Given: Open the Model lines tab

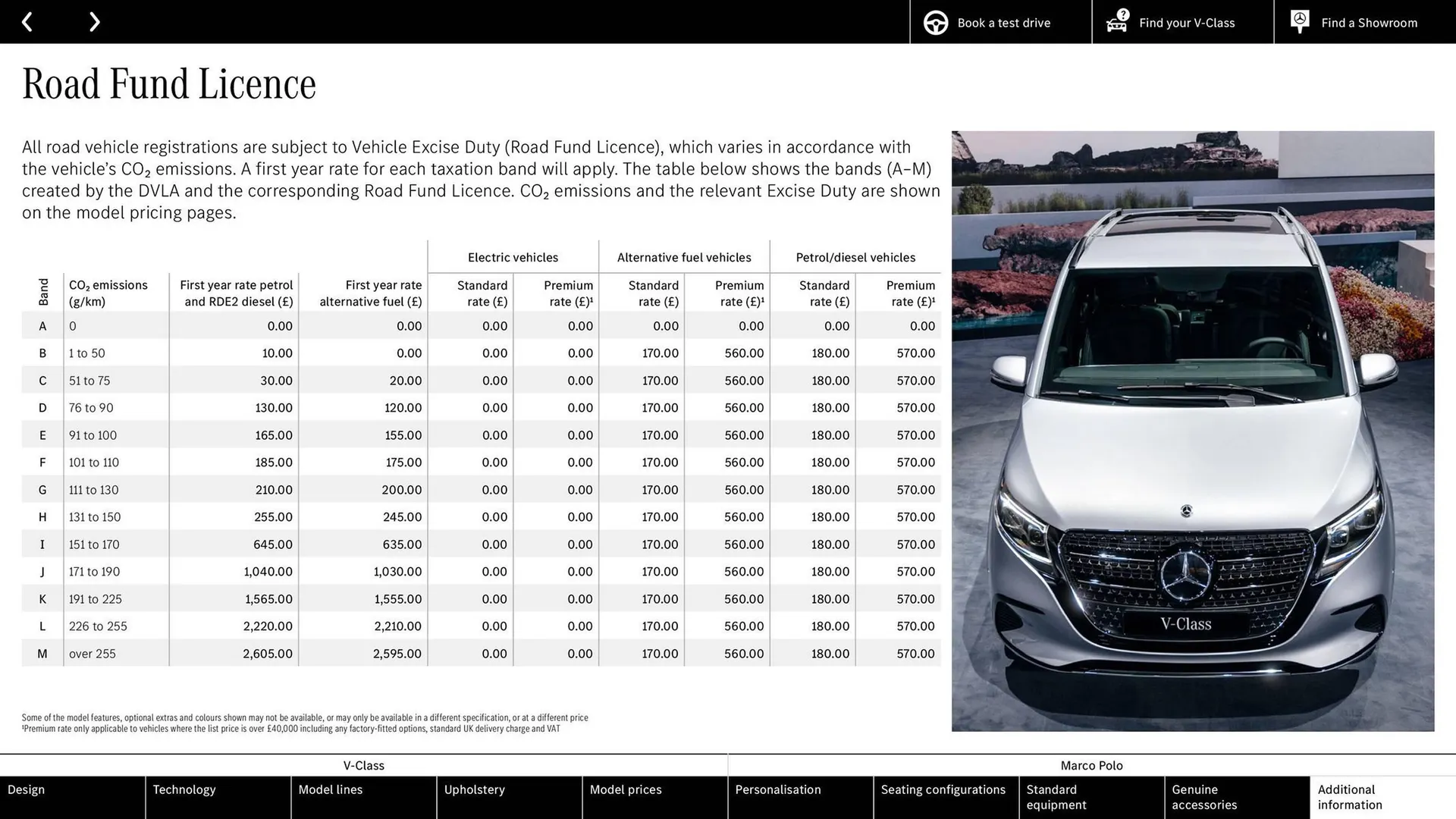Looking at the screenshot, I should click(x=331, y=789).
